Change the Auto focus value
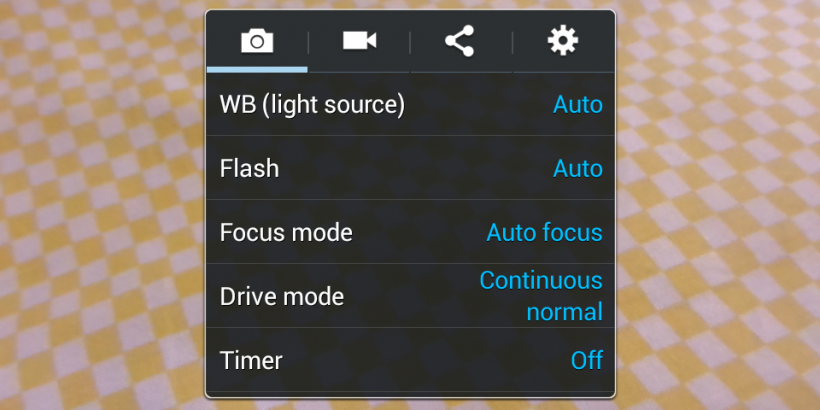The height and width of the screenshot is (410, 820). point(544,233)
